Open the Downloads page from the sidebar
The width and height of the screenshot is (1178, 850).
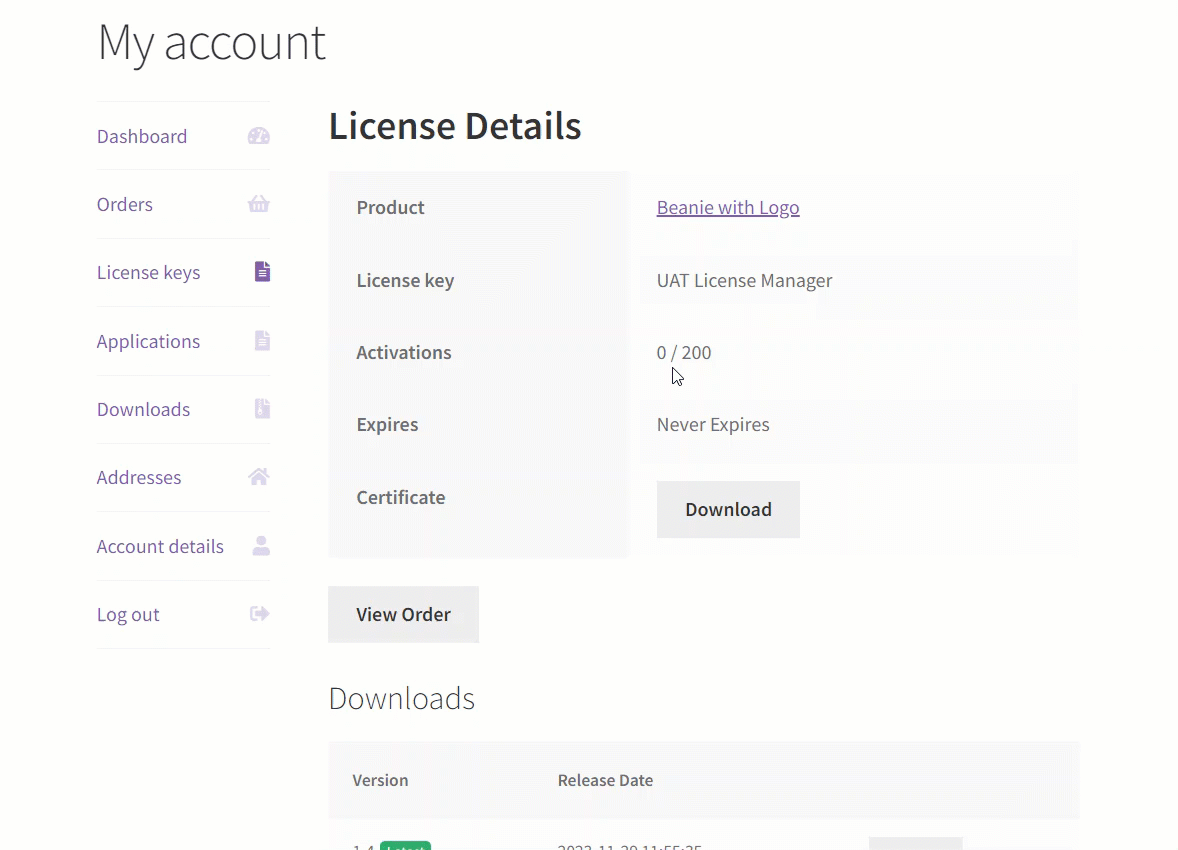click(x=143, y=409)
